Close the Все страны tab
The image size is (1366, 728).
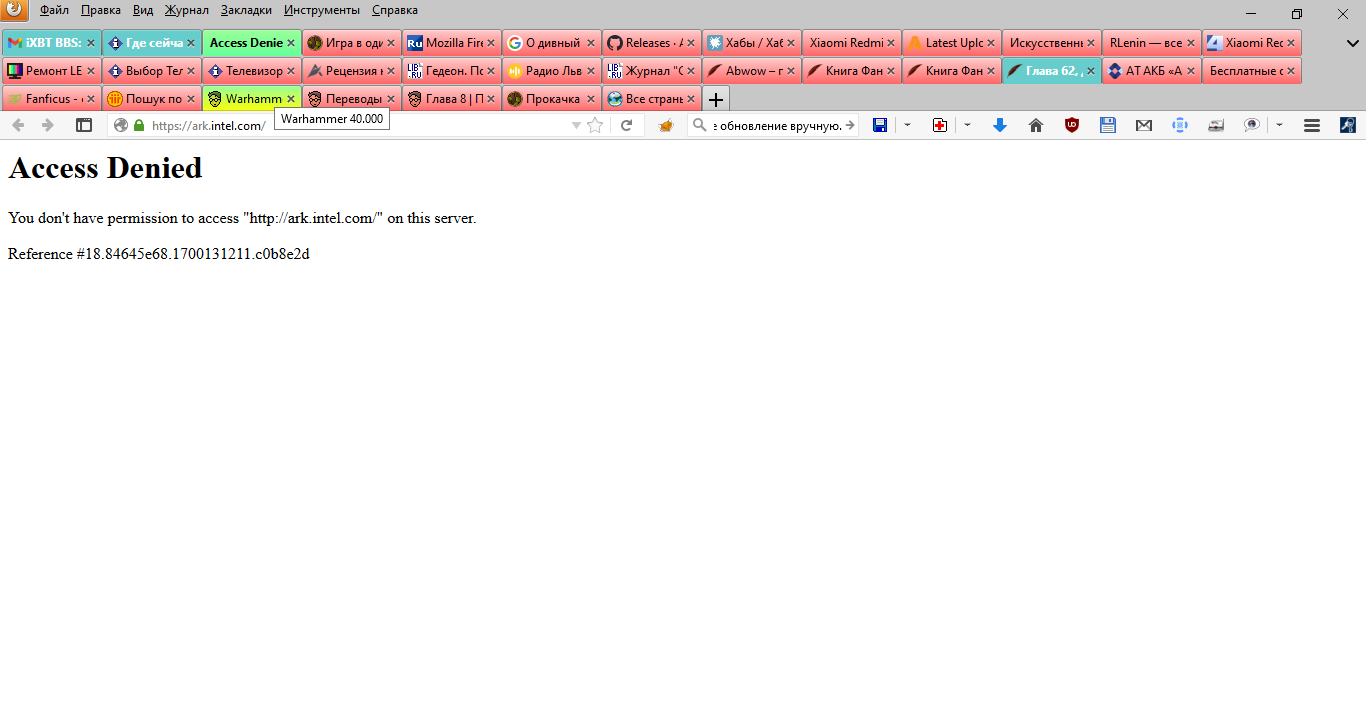click(691, 99)
